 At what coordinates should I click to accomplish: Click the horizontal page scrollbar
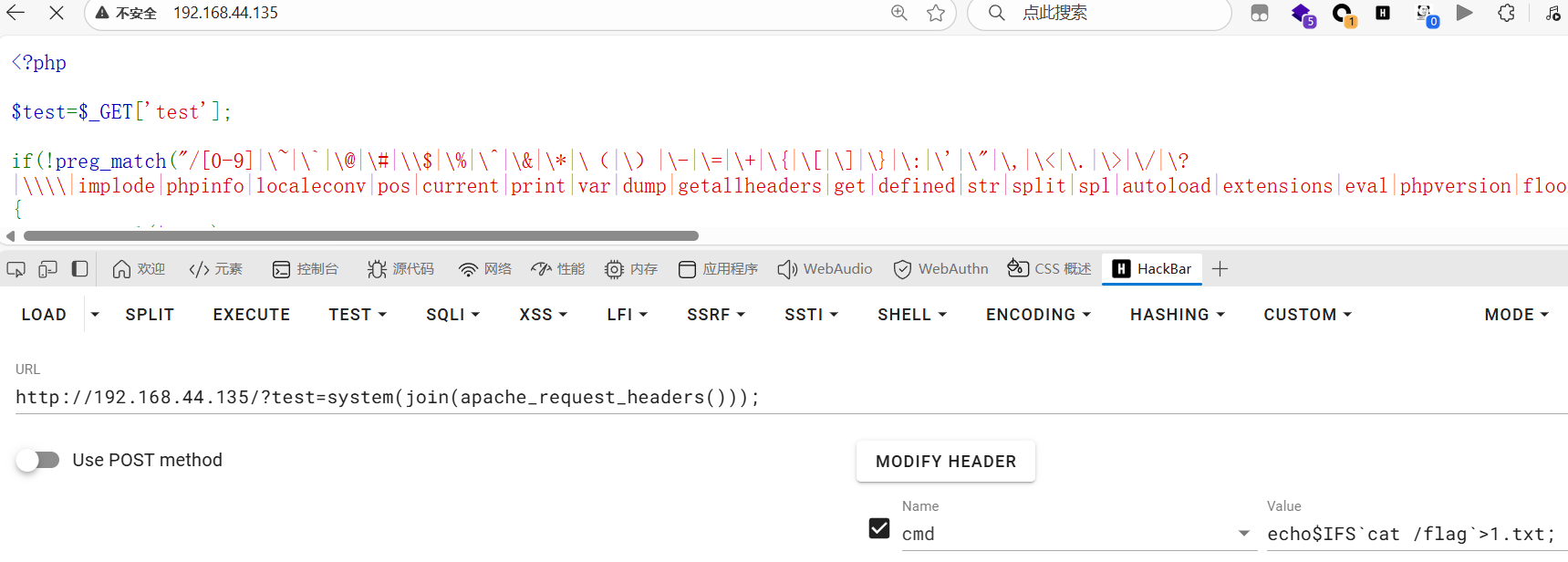click(x=361, y=235)
